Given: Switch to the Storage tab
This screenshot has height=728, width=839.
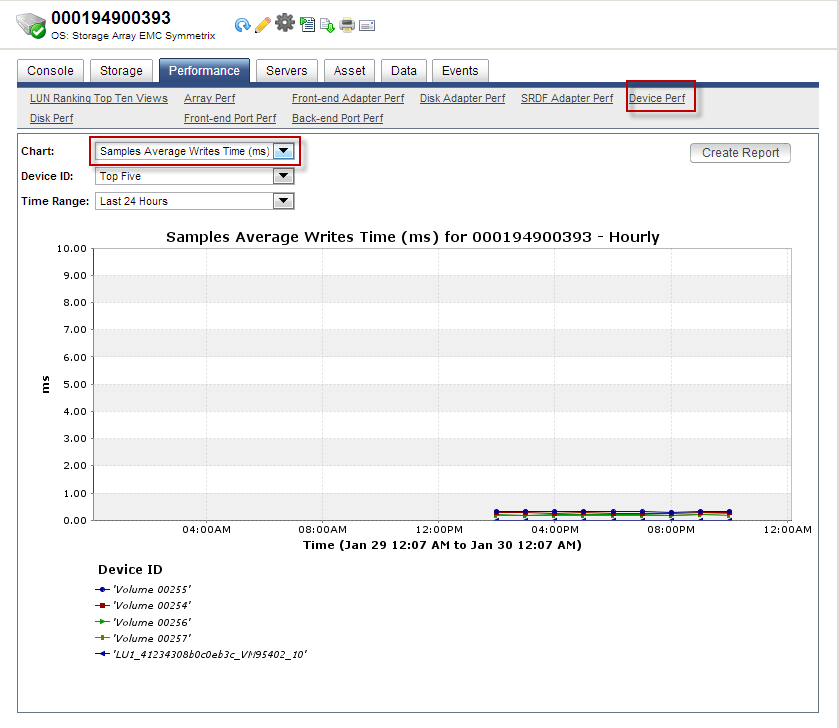Looking at the screenshot, I should tap(121, 71).
